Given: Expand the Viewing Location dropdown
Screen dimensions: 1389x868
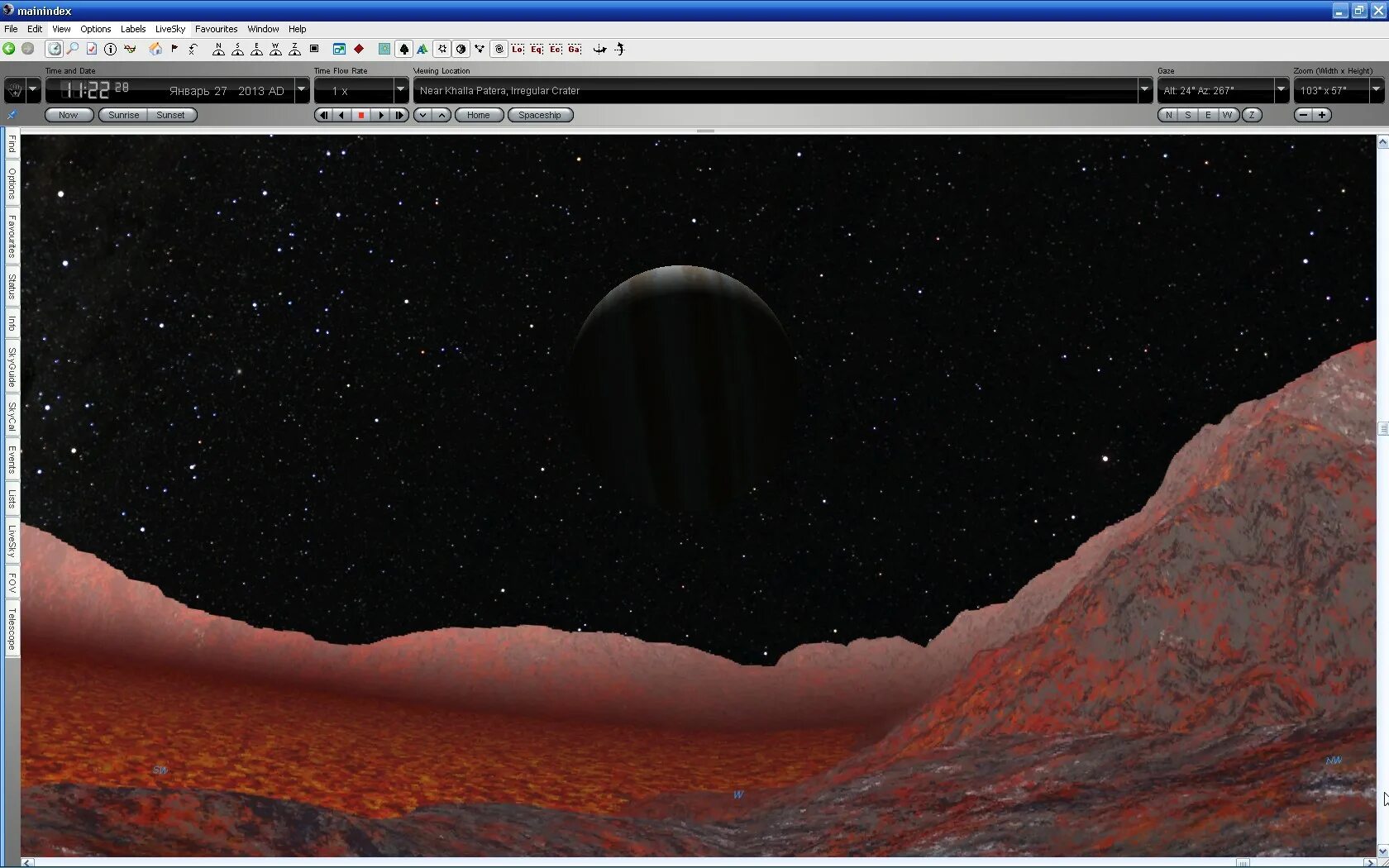Looking at the screenshot, I should click(1145, 89).
